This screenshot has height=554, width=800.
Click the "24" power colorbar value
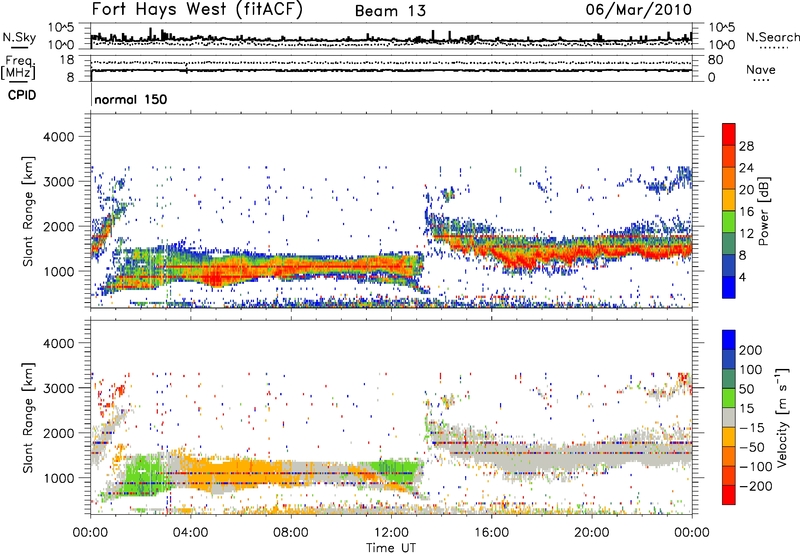[746, 168]
